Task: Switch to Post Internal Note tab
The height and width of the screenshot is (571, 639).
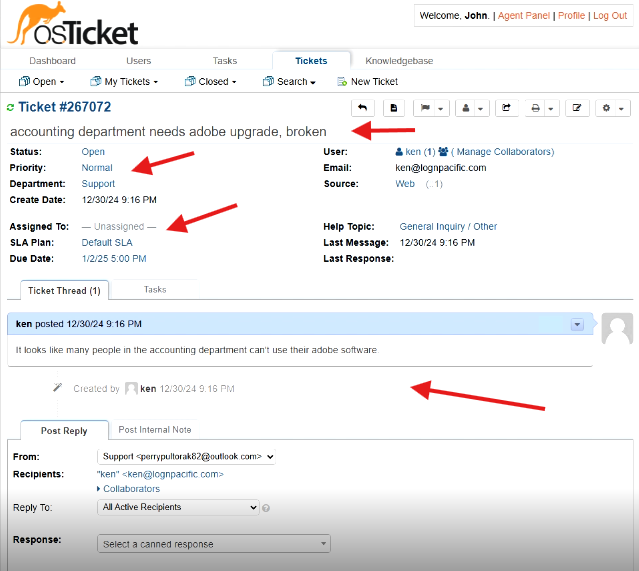Action: (154, 430)
